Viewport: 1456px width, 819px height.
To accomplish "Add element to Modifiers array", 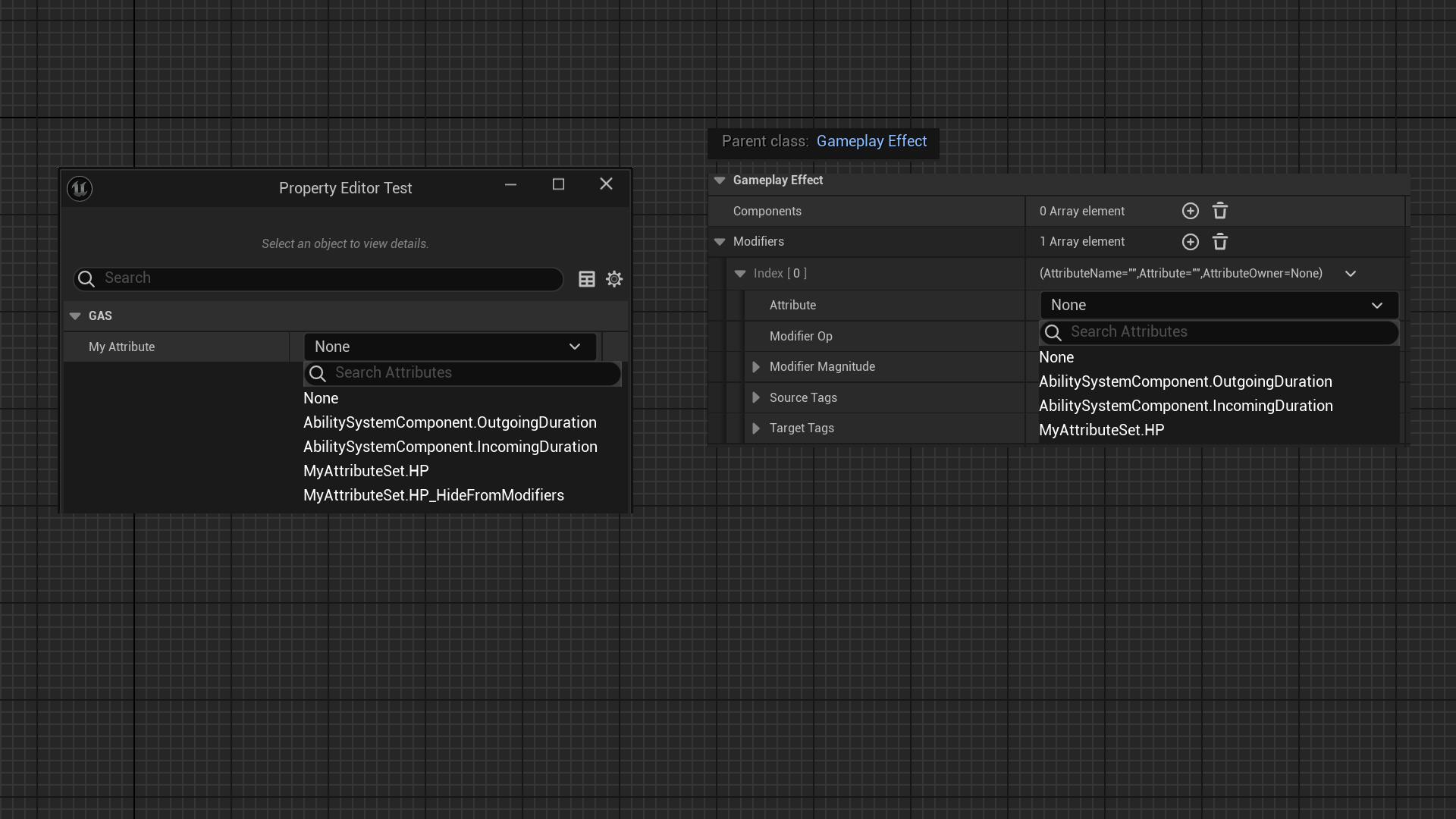I will pos(1190,242).
